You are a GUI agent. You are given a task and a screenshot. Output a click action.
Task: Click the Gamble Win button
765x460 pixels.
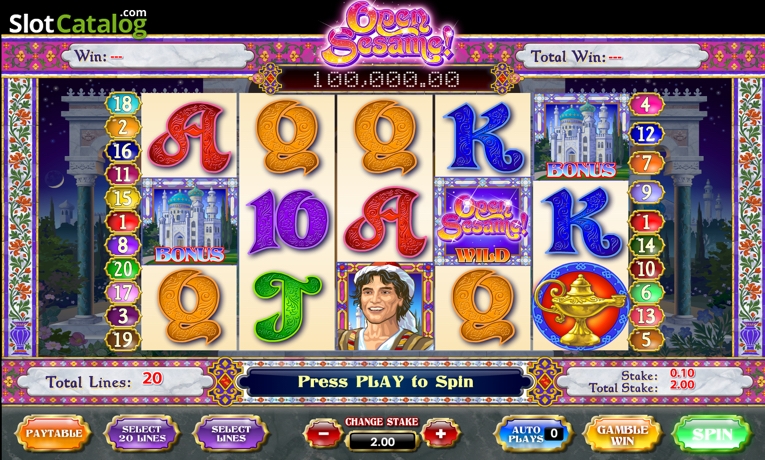[622, 433]
